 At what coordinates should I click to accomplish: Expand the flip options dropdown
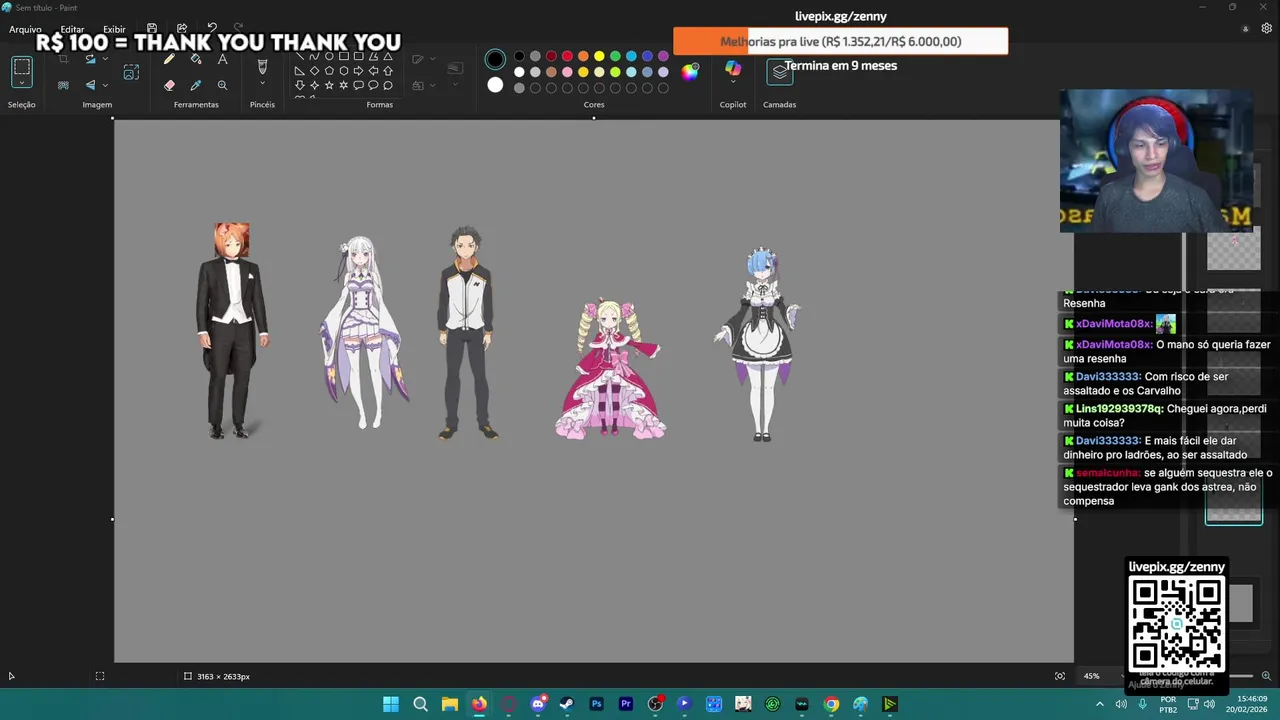pos(105,85)
